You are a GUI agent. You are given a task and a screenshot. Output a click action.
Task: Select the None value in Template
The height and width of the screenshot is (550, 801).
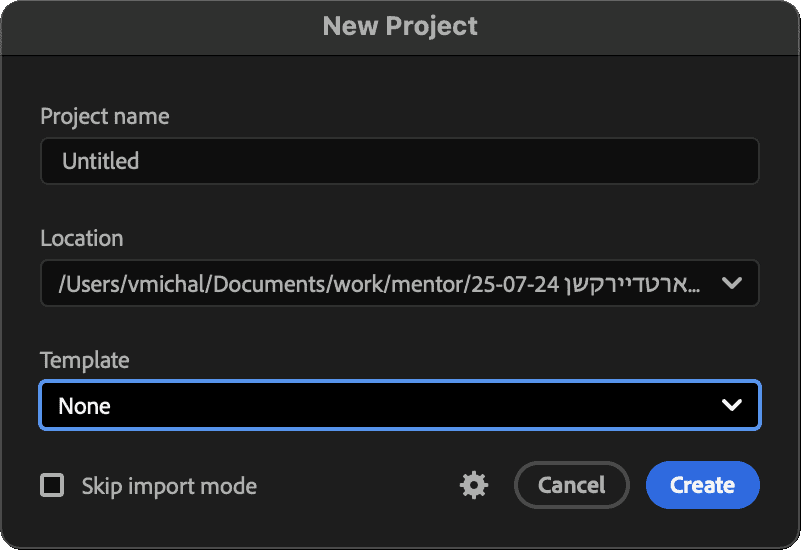point(84,406)
